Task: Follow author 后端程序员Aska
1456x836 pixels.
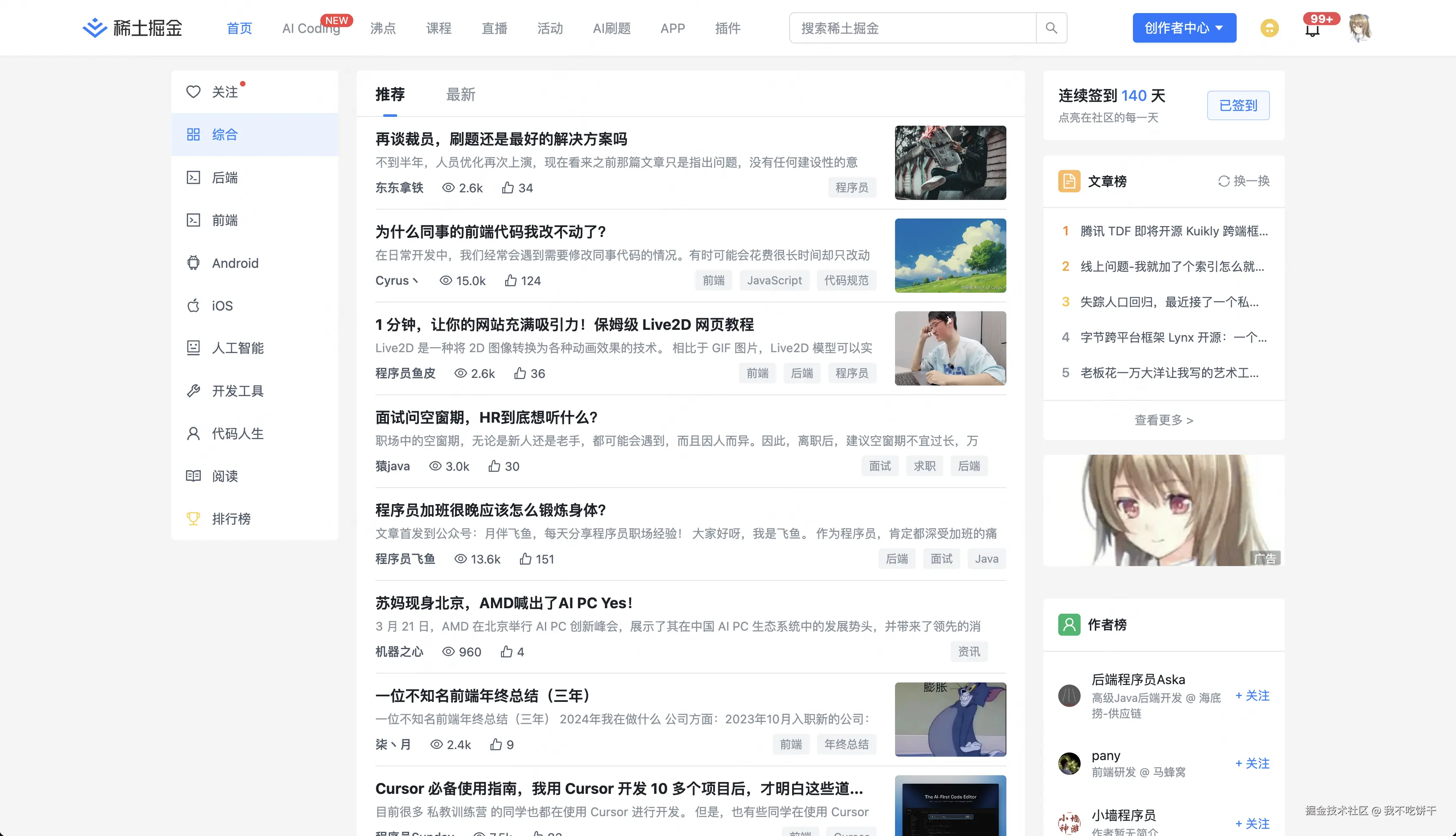Action: coord(1252,695)
